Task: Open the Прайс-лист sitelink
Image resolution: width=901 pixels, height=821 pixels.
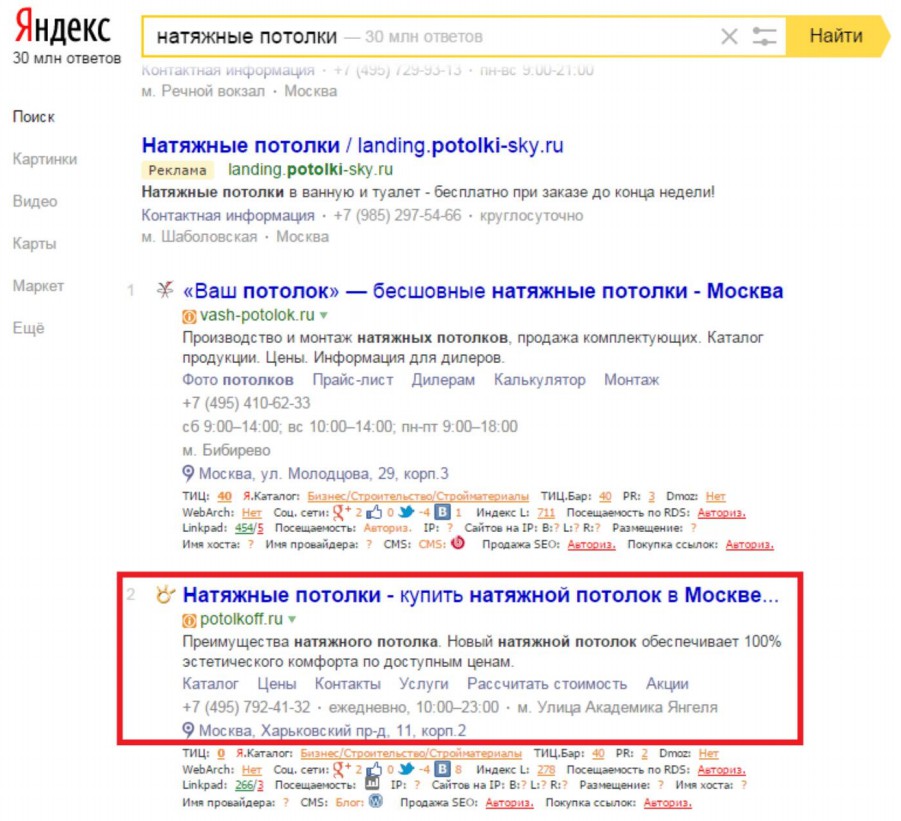Action: 353,380
